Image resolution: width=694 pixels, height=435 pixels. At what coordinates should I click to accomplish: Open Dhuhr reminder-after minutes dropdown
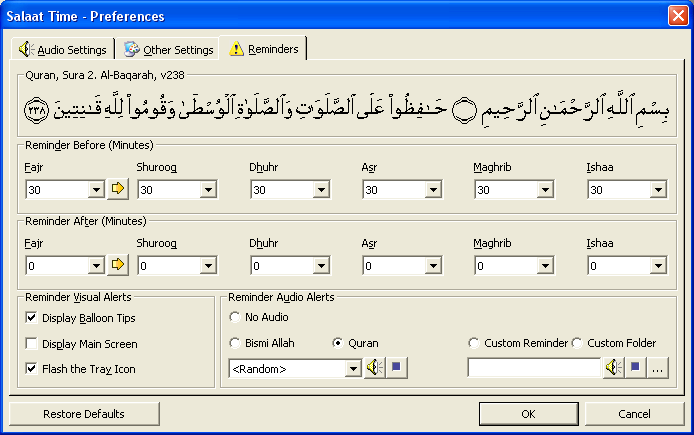[x=321, y=266]
